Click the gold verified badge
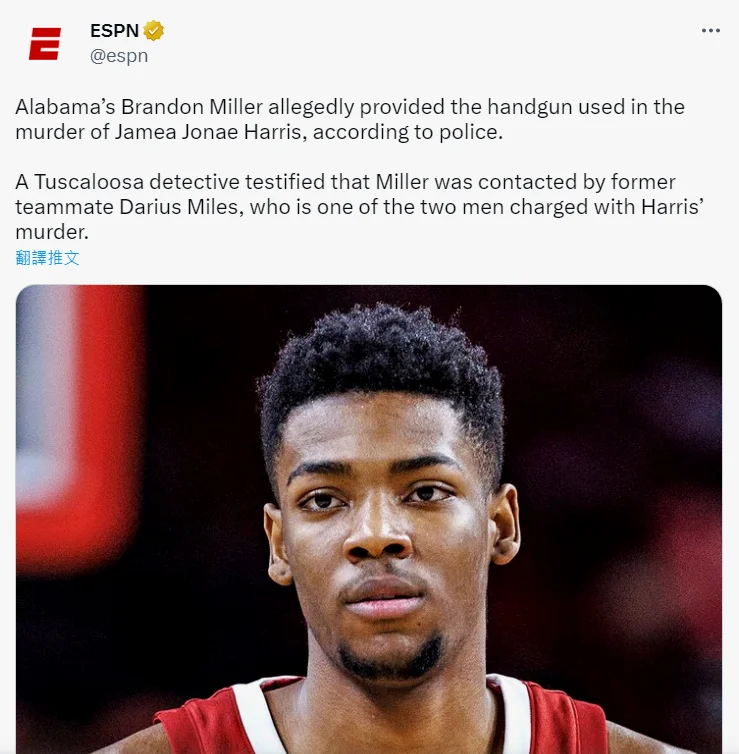The height and width of the screenshot is (754, 739). (x=153, y=31)
